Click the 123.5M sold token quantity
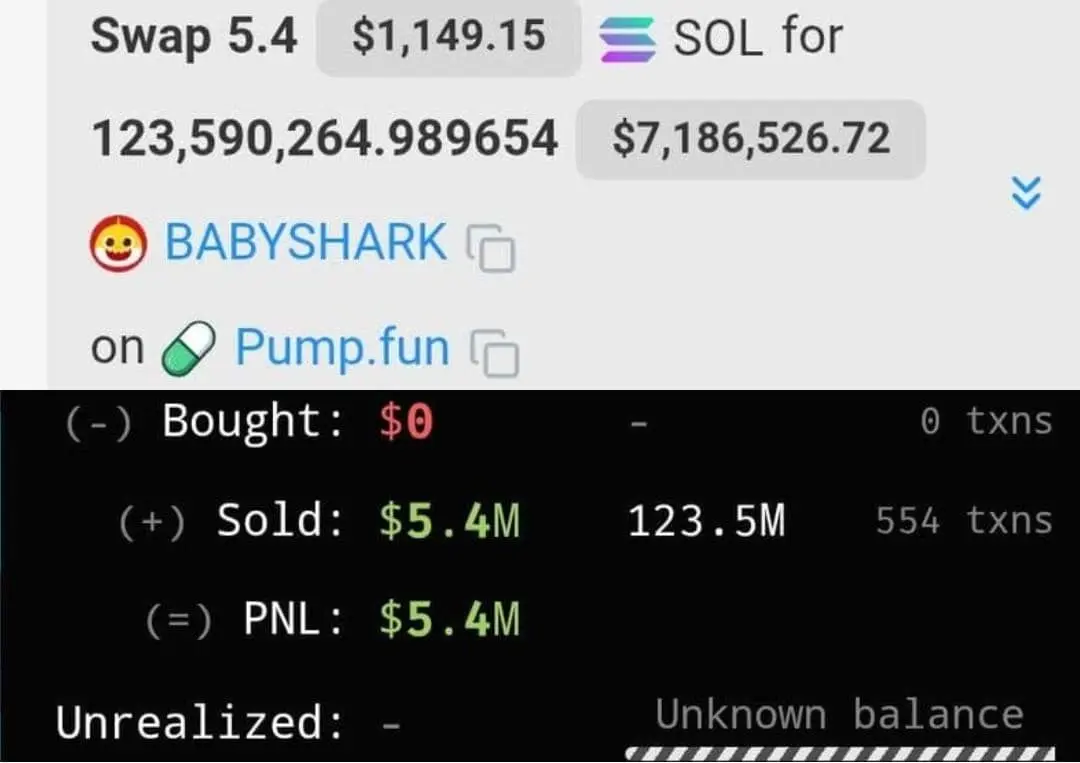The height and width of the screenshot is (763, 1080). pos(707,521)
